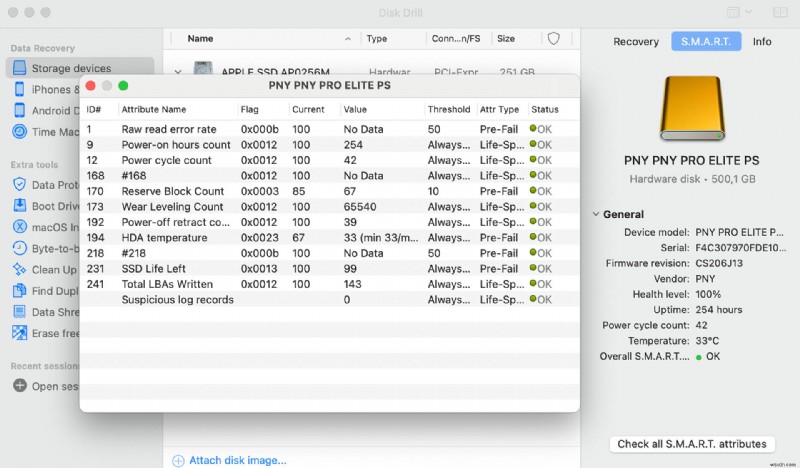
Task: Click Threshold column header
Action: tap(449, 109)
